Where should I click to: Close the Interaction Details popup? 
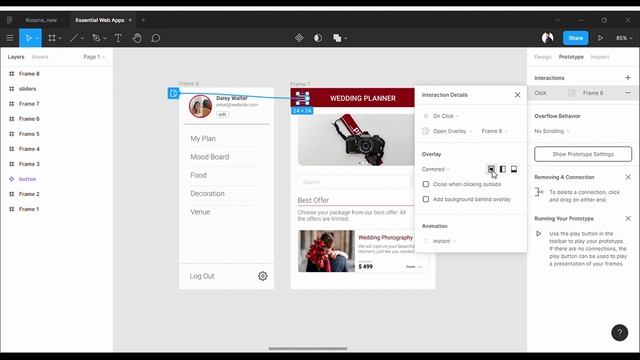[517, 95]
